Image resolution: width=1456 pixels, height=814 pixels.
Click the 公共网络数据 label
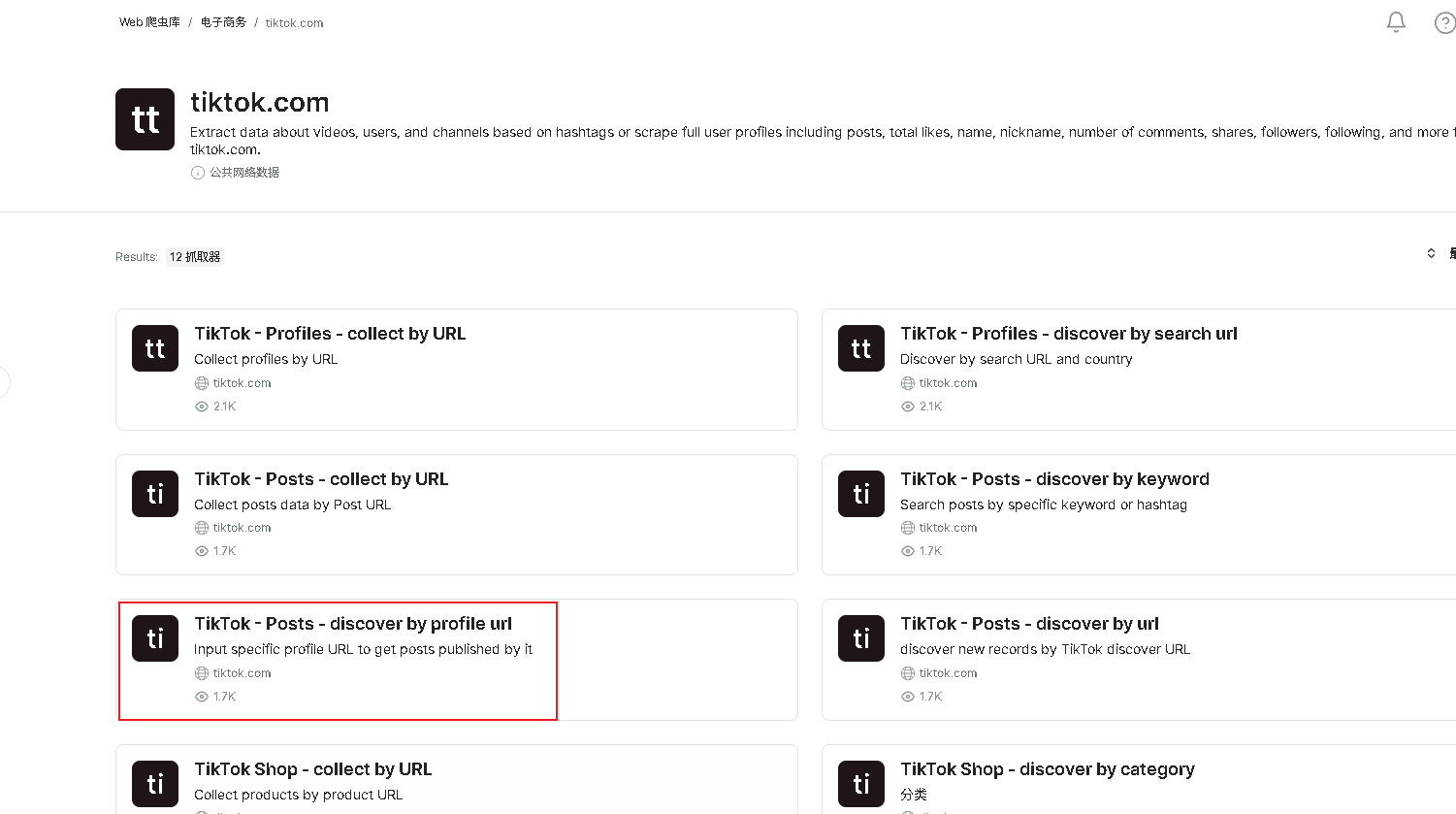(244, 173)
